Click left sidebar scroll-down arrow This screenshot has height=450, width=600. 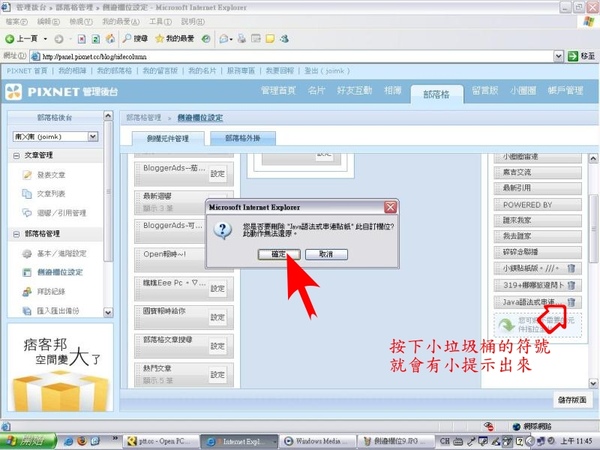(x=108, y=312)
